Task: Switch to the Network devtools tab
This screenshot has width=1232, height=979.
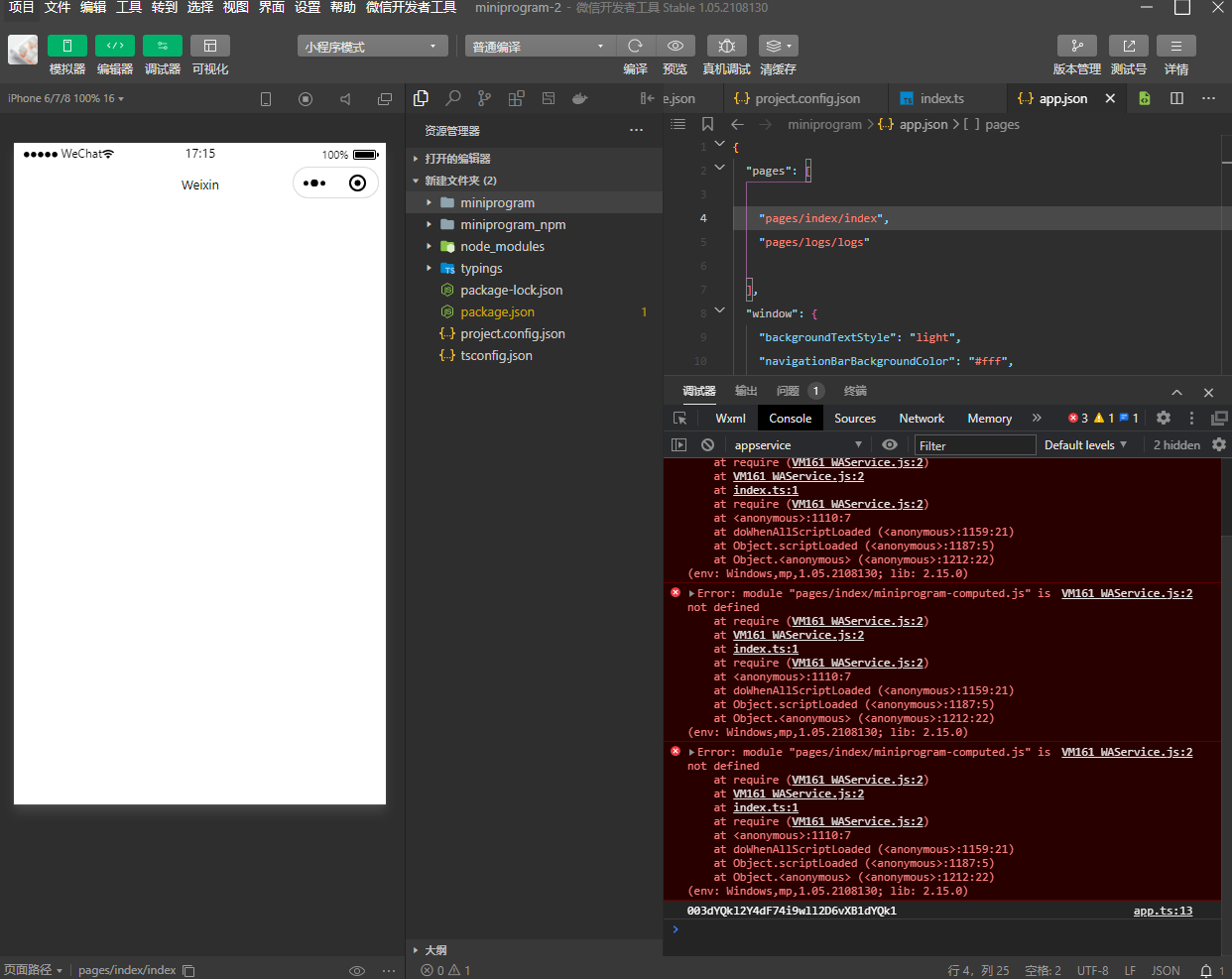Action: (x=922, y=419)
